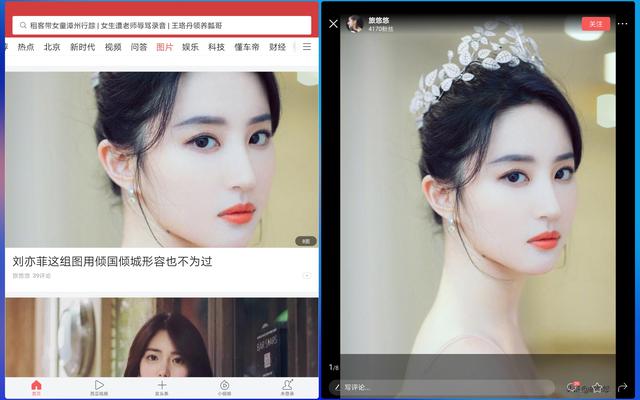Close the photo viewer with X icon

pyautogui.click(x=333, y=24)
